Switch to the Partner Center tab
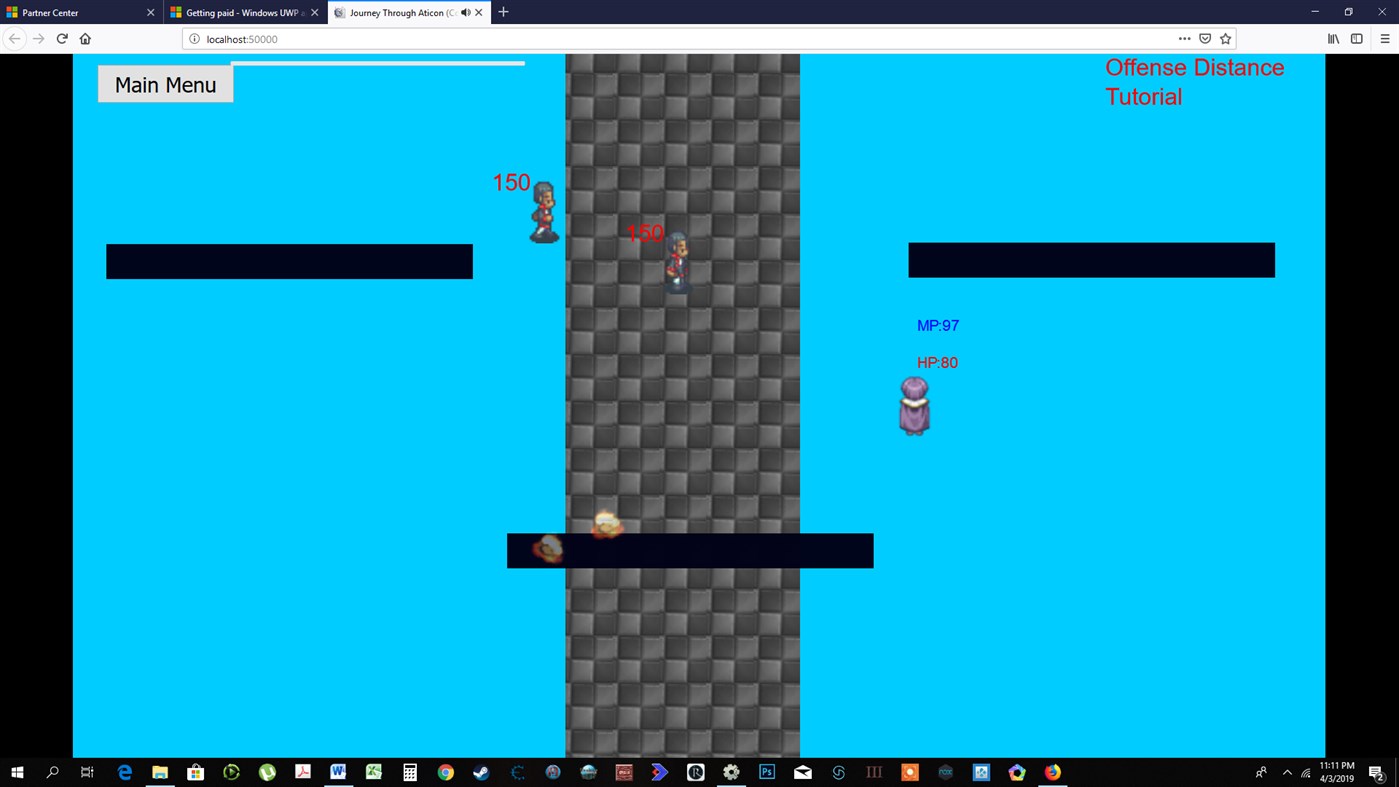The image size is (1399, 787). coord(60,12)
